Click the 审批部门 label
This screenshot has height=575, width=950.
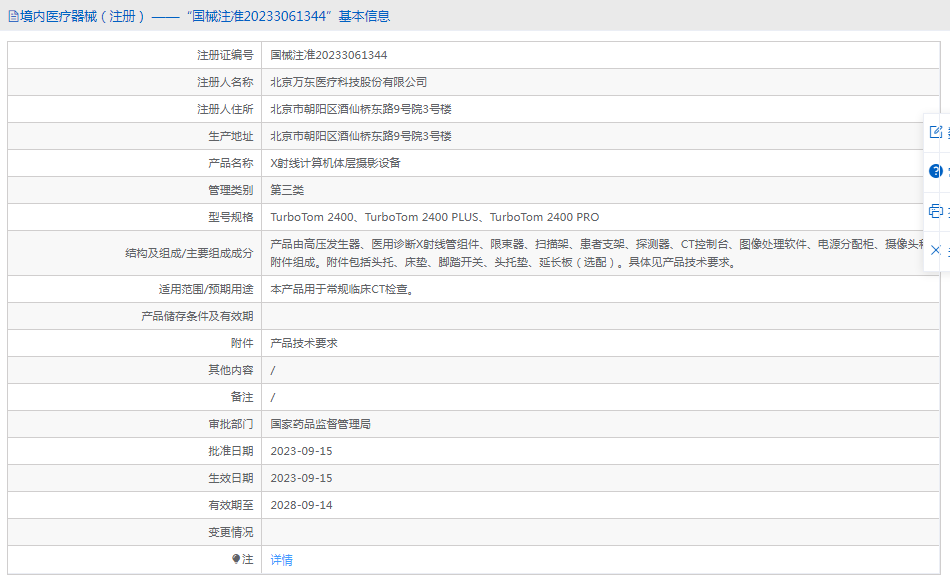[231, 424]
